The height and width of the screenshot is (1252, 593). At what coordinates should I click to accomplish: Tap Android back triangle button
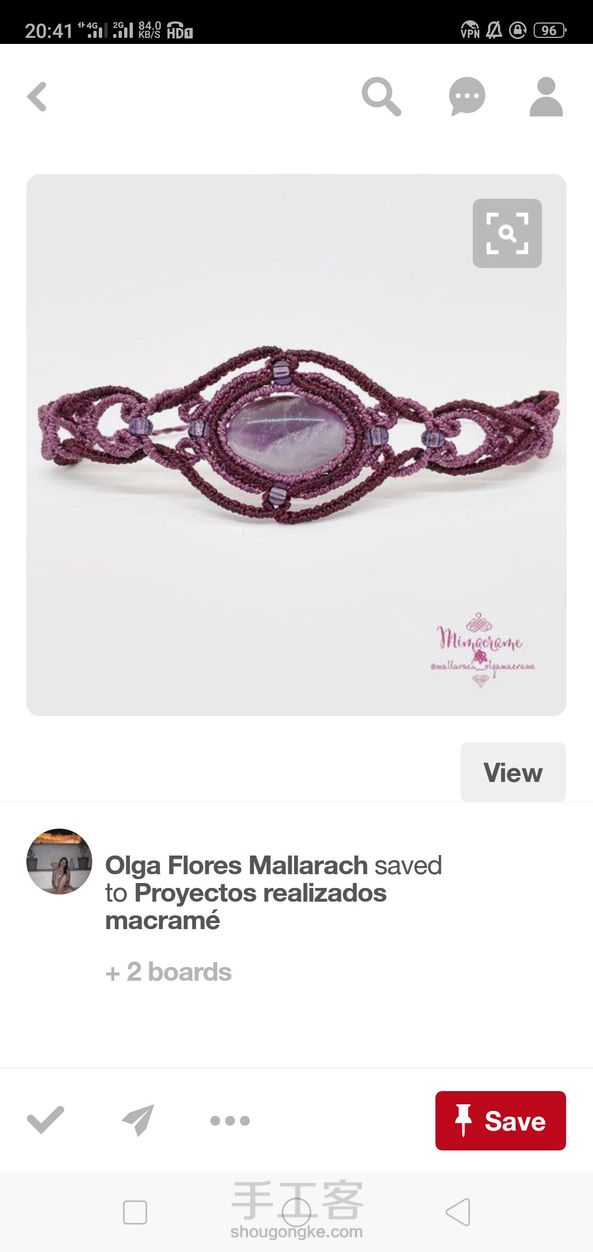point(458,1213)
